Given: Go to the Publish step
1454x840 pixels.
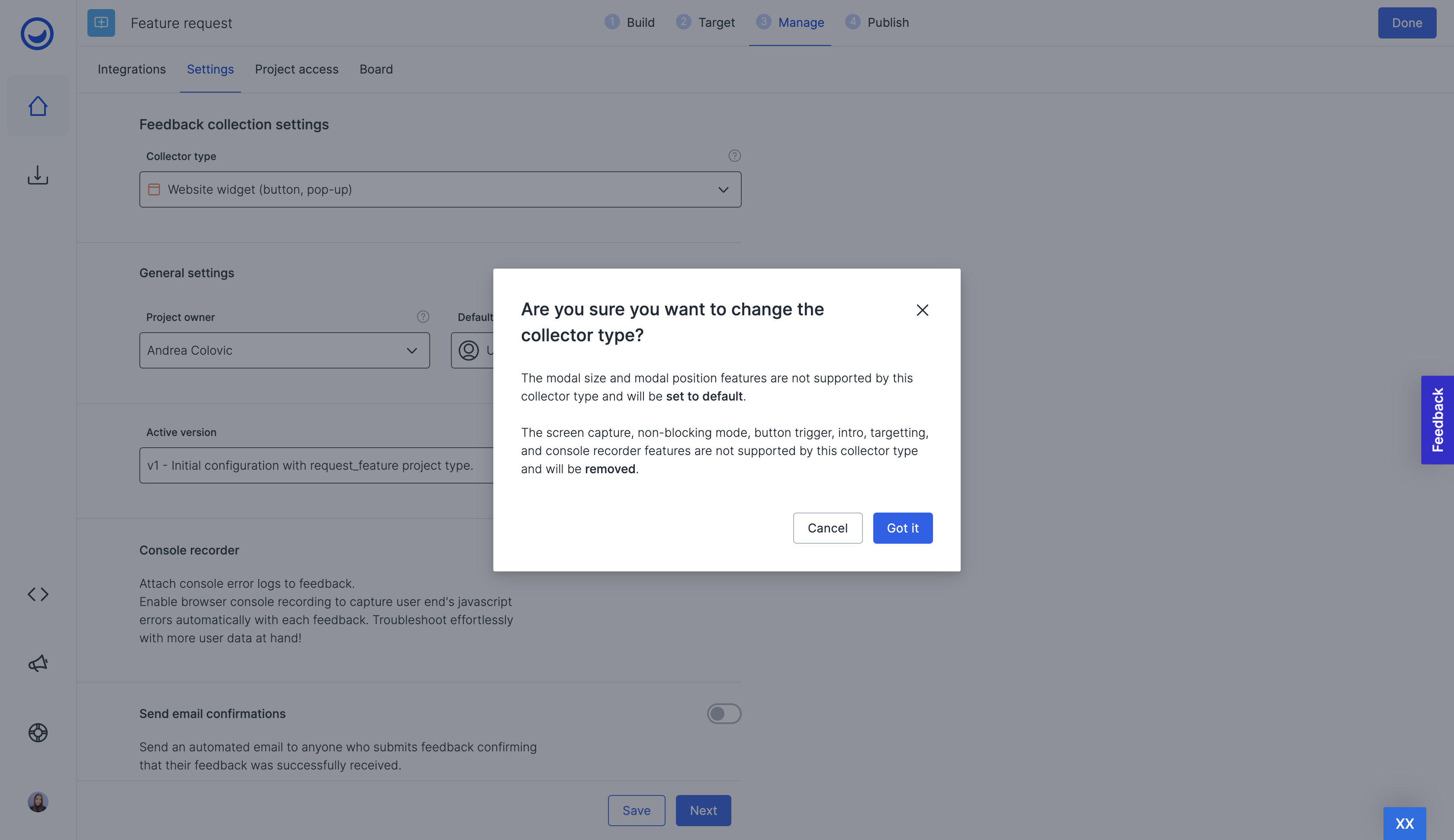Looking at the screenshot, I should point(877,22).
